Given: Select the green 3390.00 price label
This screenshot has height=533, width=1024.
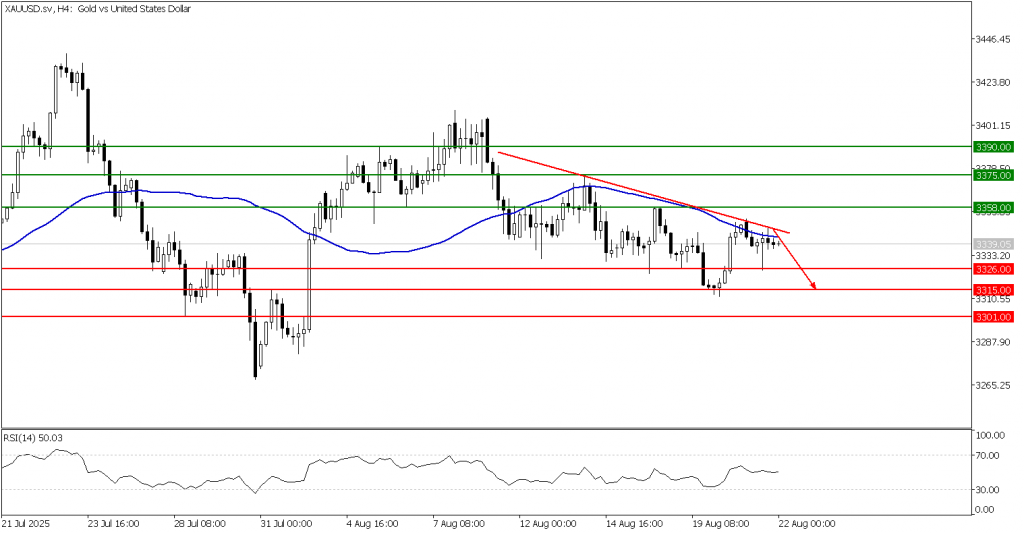Looking at the screenshot, I should pyautogui.click(x=994, y=147).
